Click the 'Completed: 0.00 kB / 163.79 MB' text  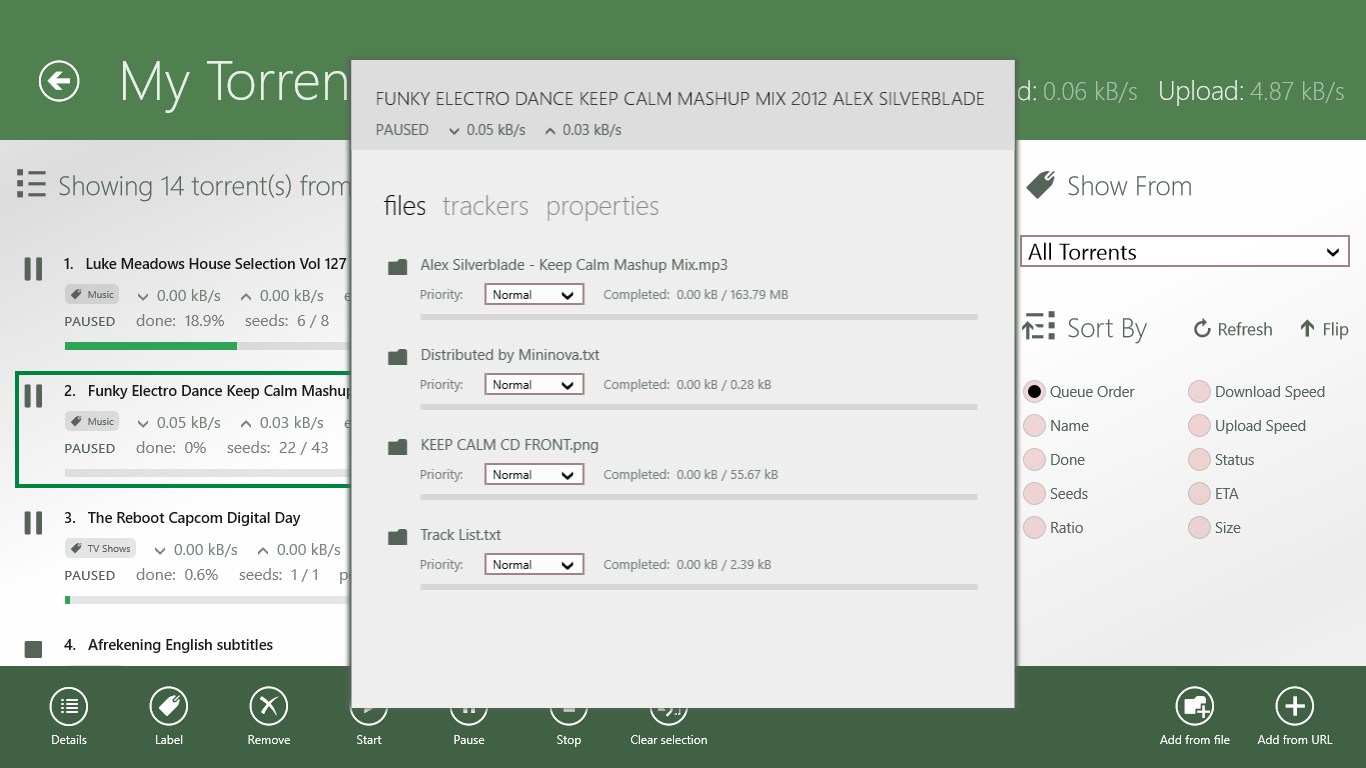click(x=696, y=295)
